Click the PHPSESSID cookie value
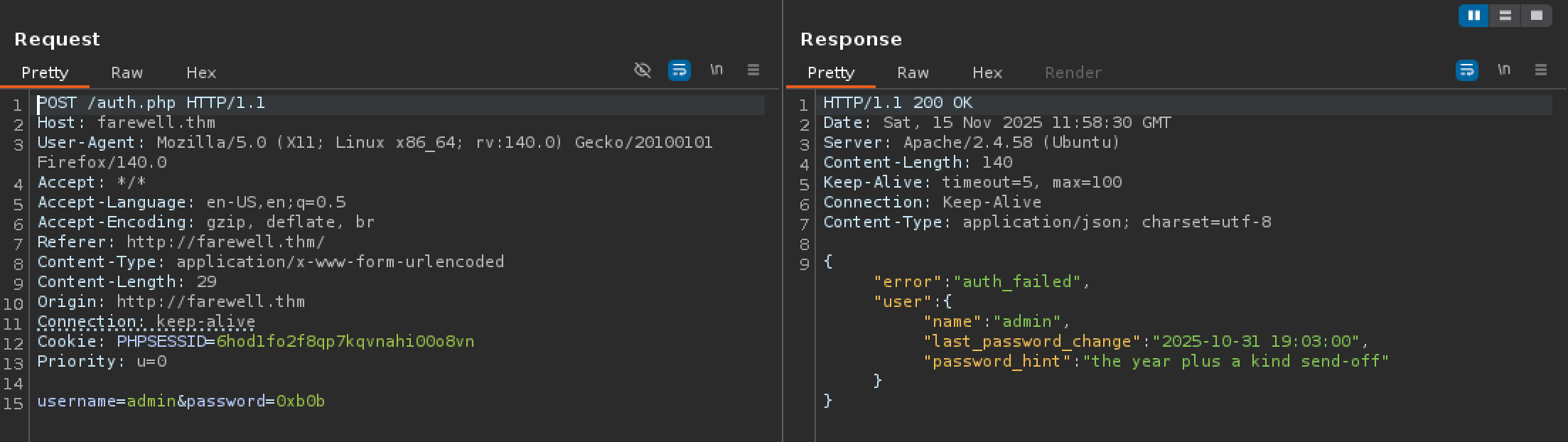 [345, 342]
